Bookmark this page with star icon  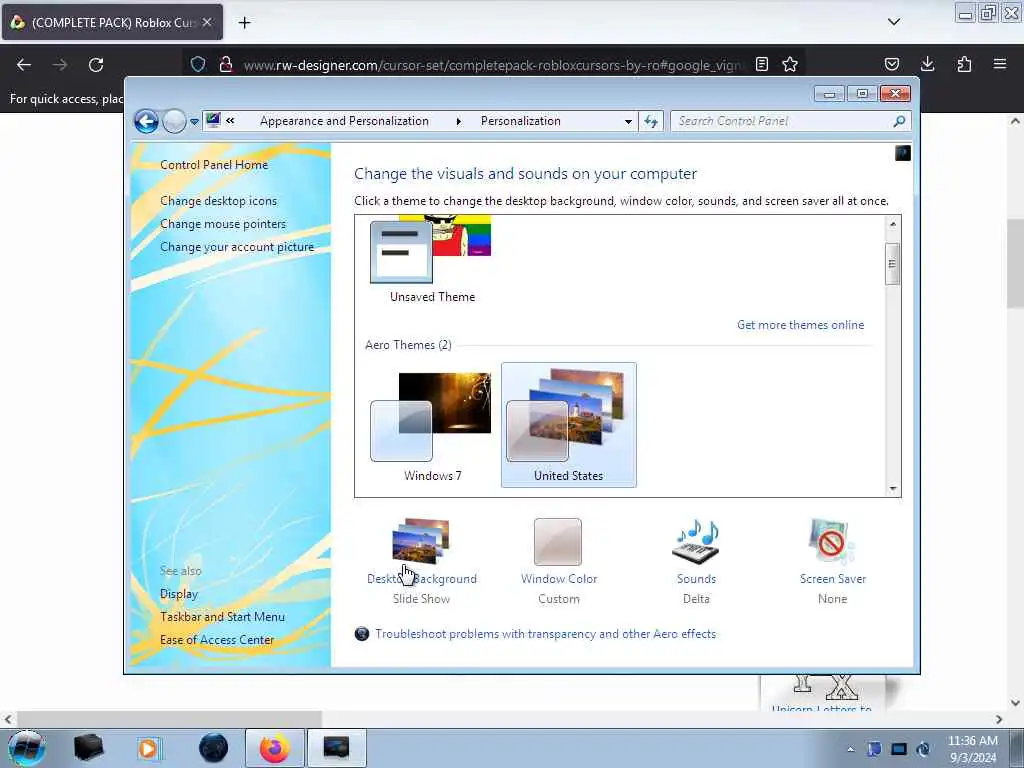coord(790,64)
